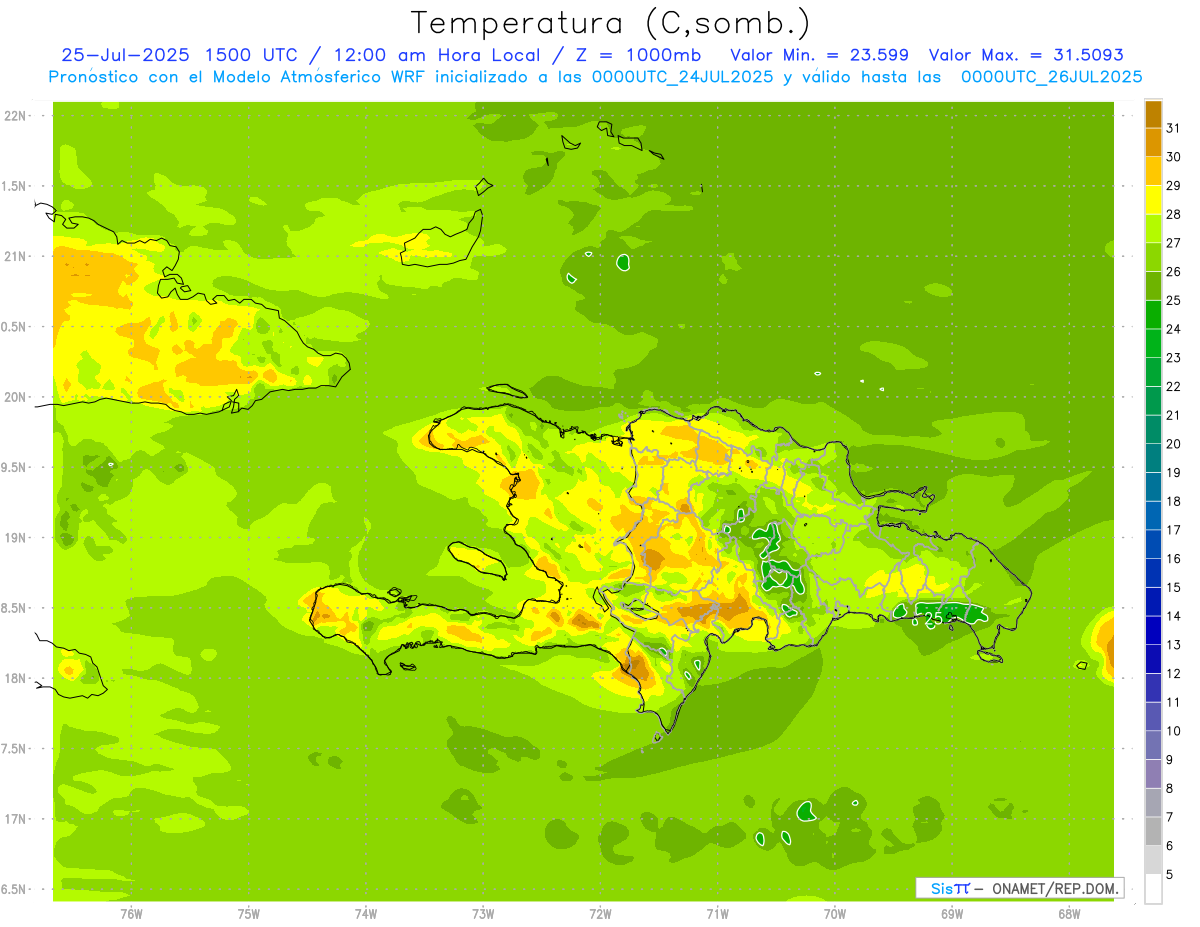Select the '0000UTC_26JUL2025' valid-until time

pos(1051,76)
